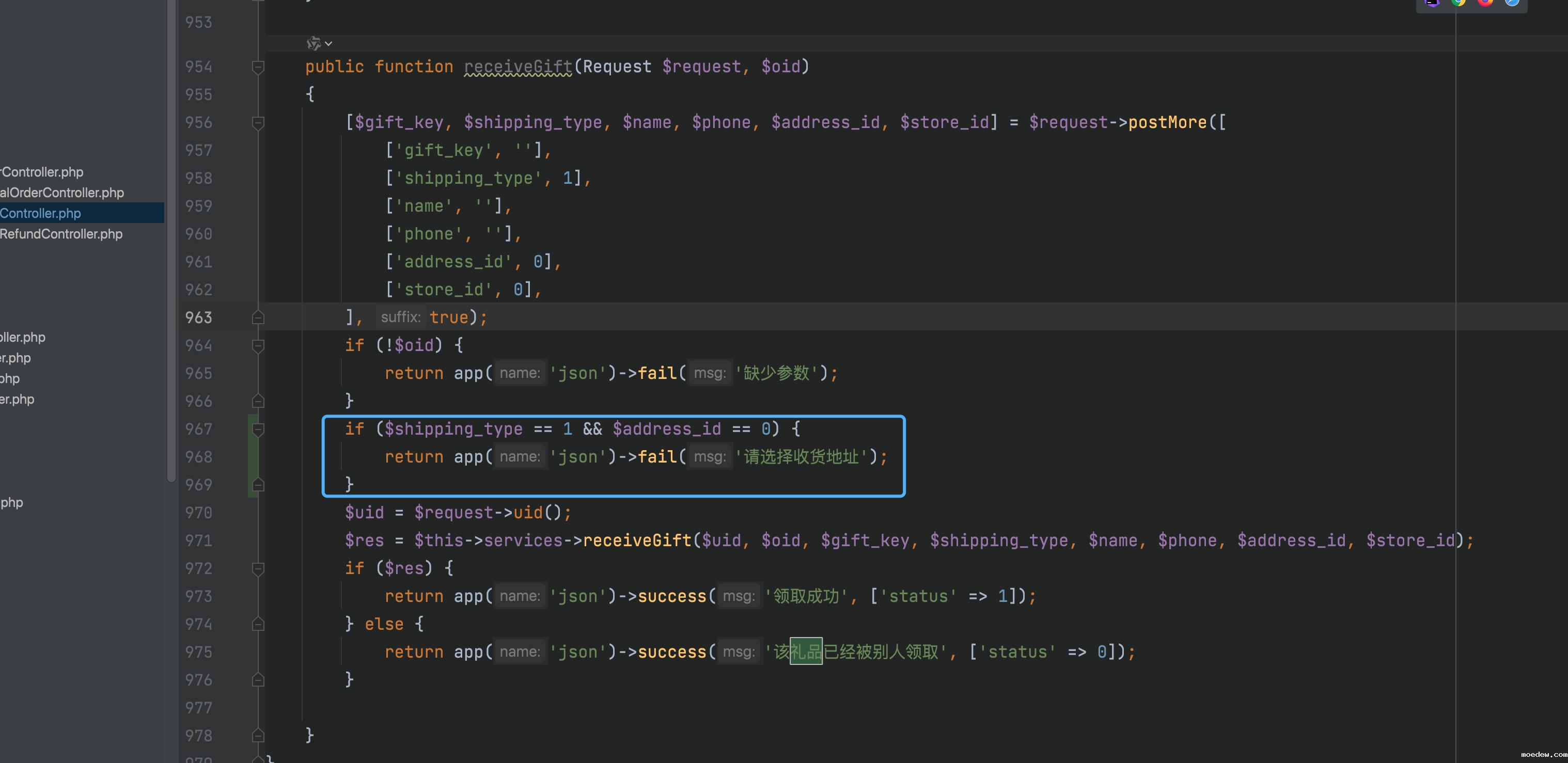Fold the shipping_type if block on line 967
This screenshot has width=1568, height=763.
[x=258, y=430]
